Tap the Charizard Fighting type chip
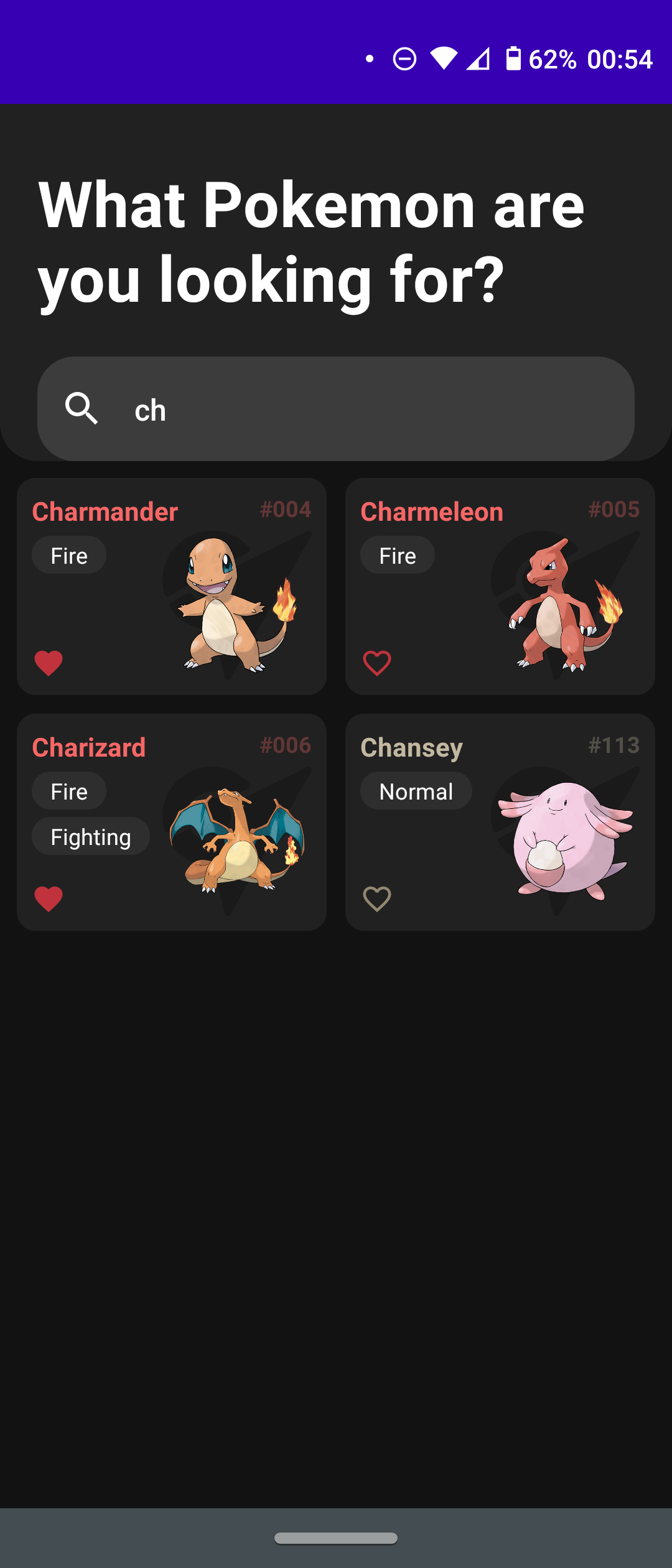Screen dimensions: 672x1568 pos(91,836)
